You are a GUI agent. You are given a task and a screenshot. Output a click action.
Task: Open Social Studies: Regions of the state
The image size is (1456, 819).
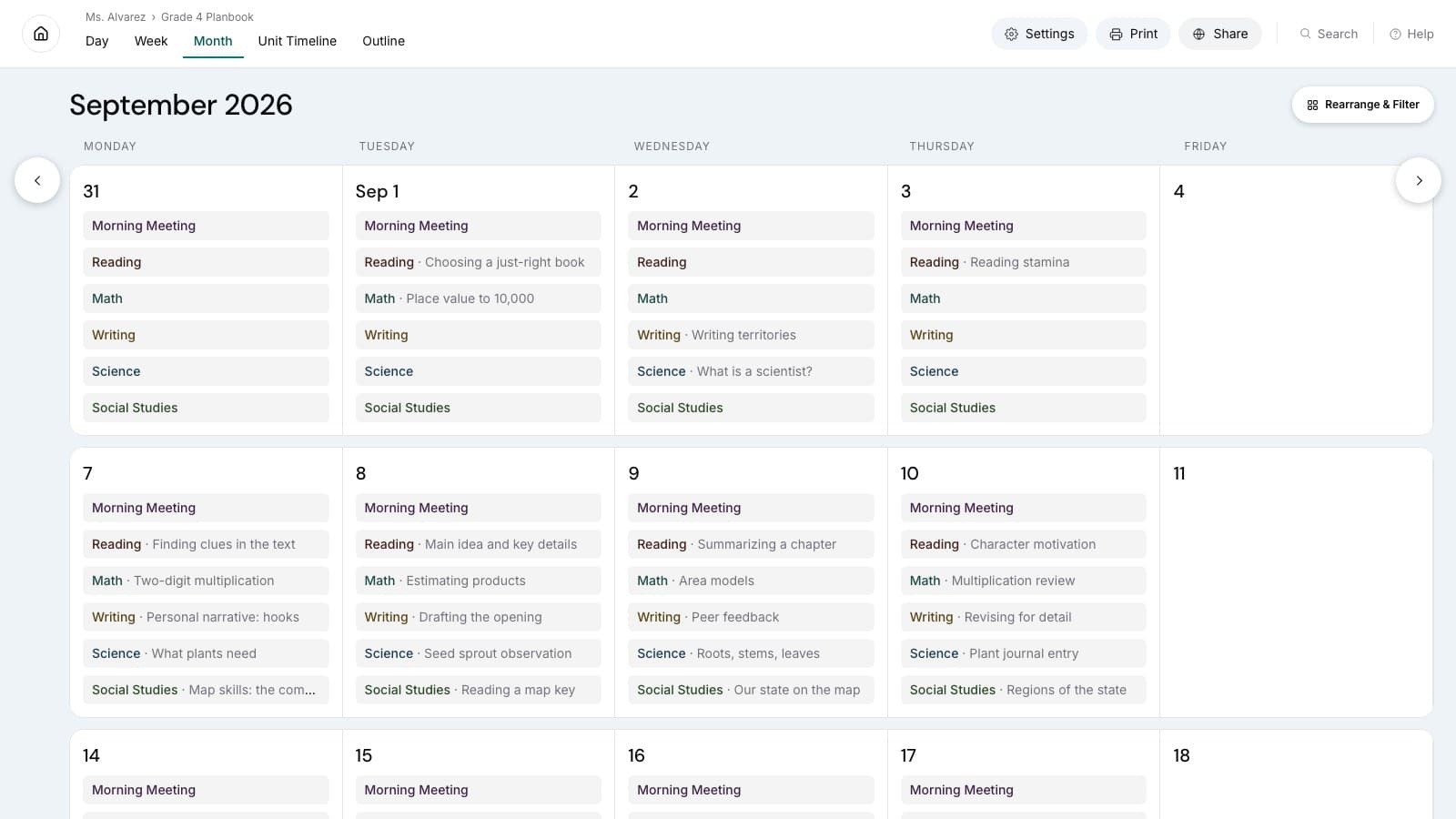point(1024,690)
